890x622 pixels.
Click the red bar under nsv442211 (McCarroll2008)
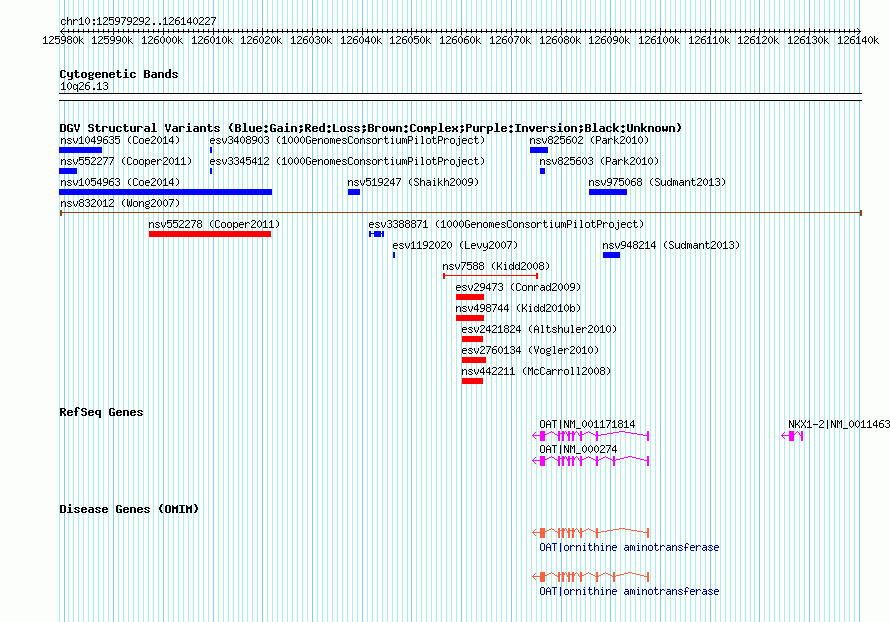(x=472, y=381)
